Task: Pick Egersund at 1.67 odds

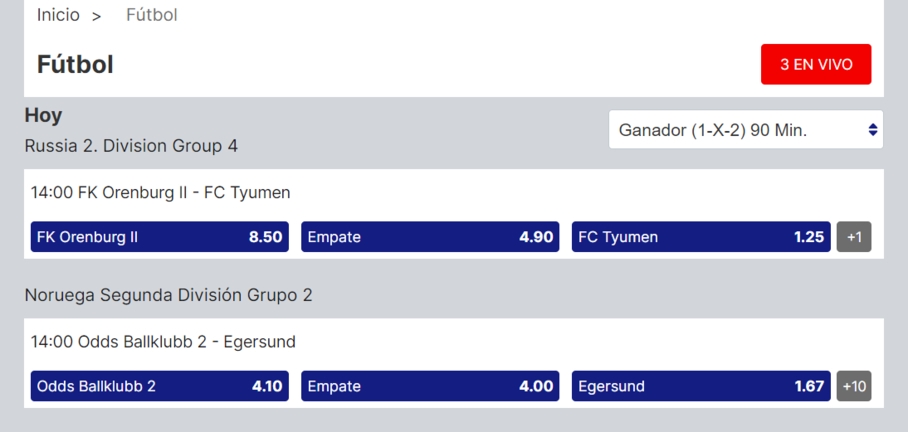Action: [701, 386]
